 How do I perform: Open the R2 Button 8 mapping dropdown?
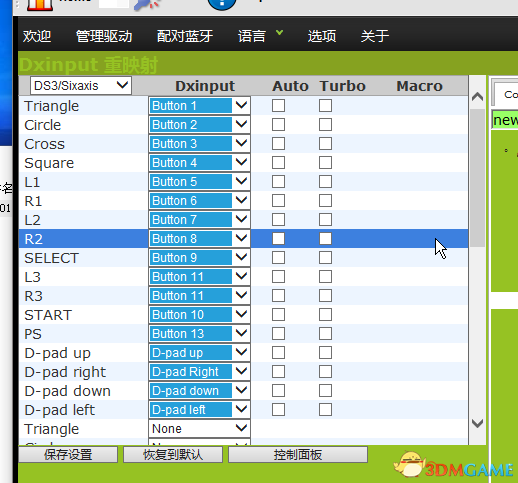tap(199, 239)
